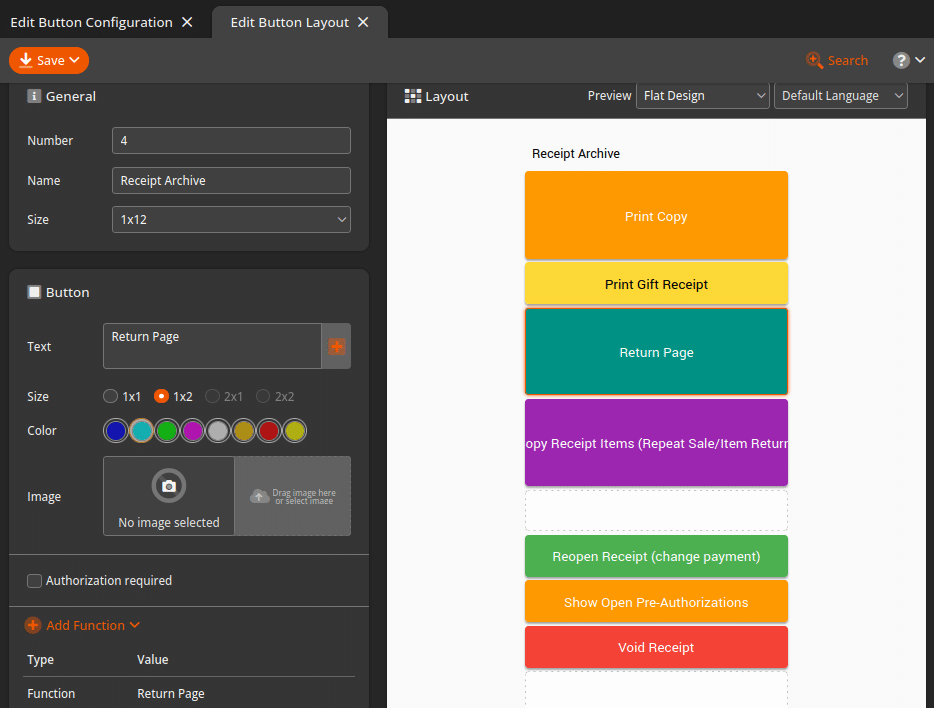This screenshot has height=708, width=934.
Task: Click the camera icon in Image box
Action: (x=169, y=486)
